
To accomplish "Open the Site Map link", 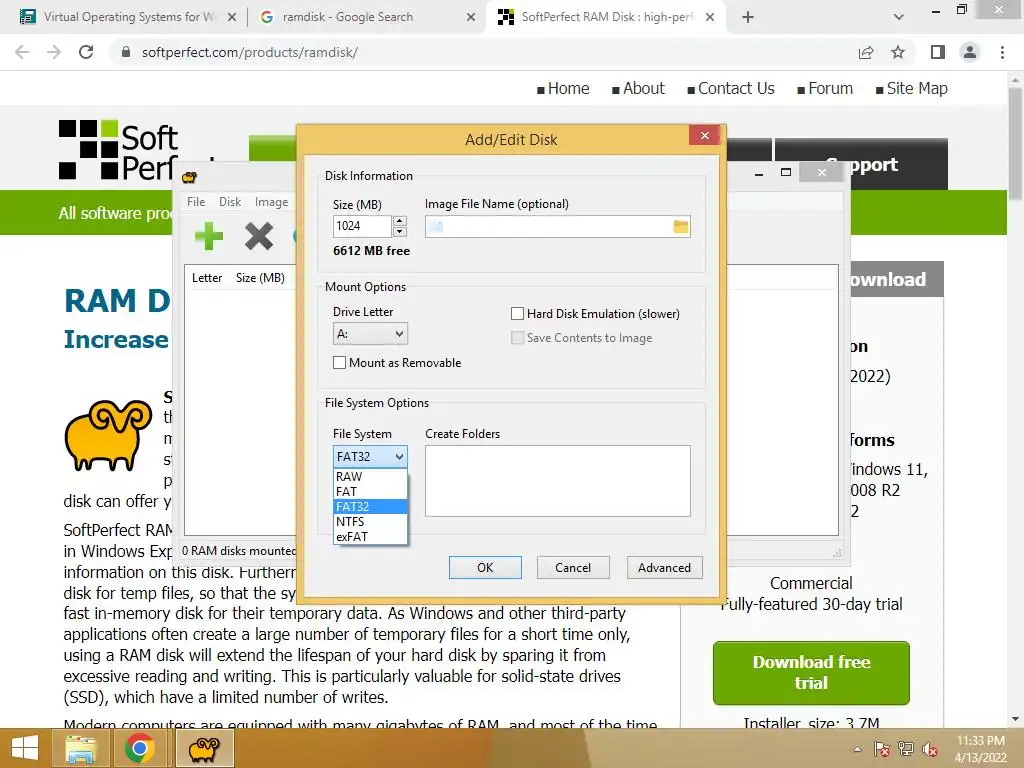I will pyautogui.click(x=917, y=88).
